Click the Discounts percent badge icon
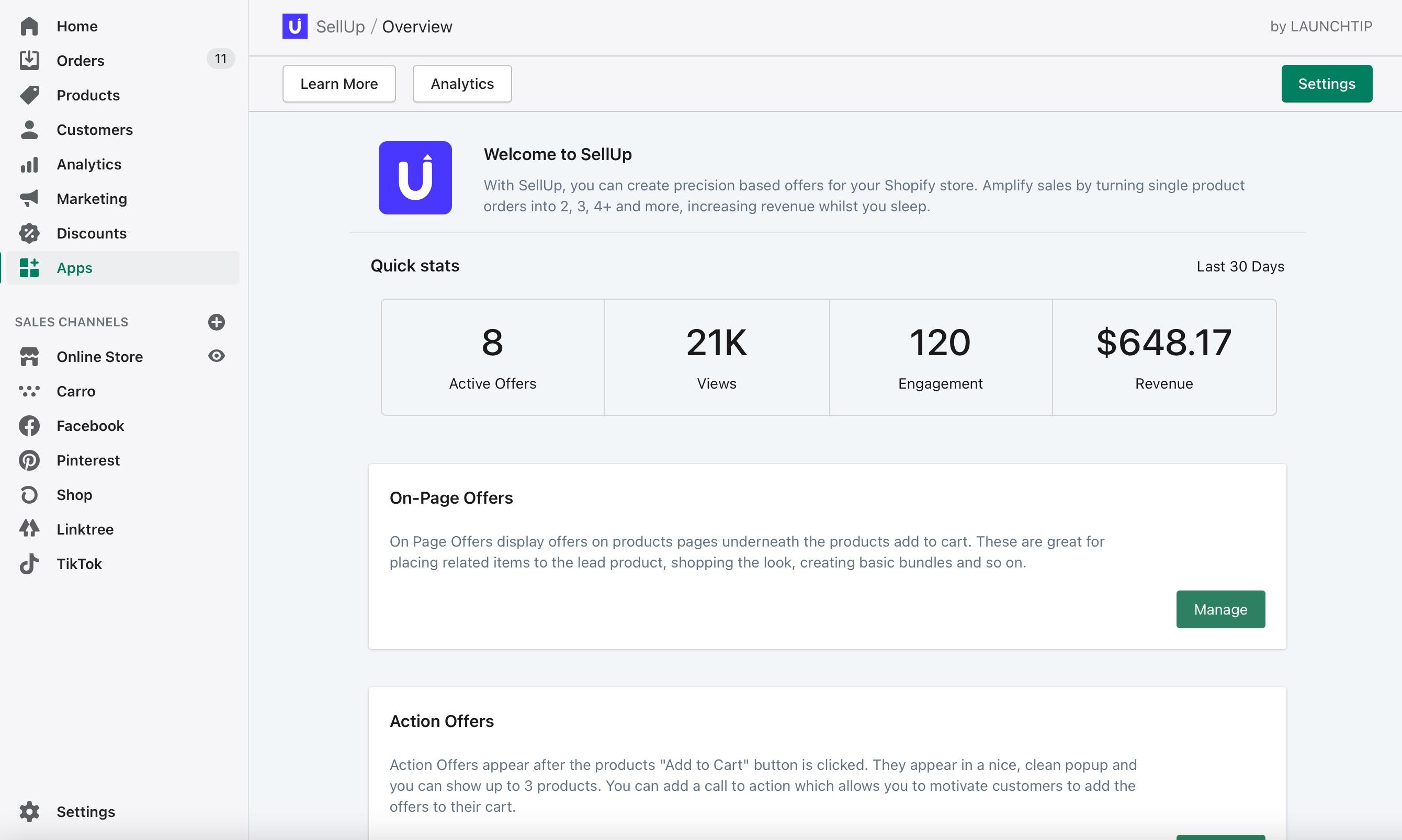Image resolution: width=1402 pixels, height=840 pixels. [x=29, y=233]
